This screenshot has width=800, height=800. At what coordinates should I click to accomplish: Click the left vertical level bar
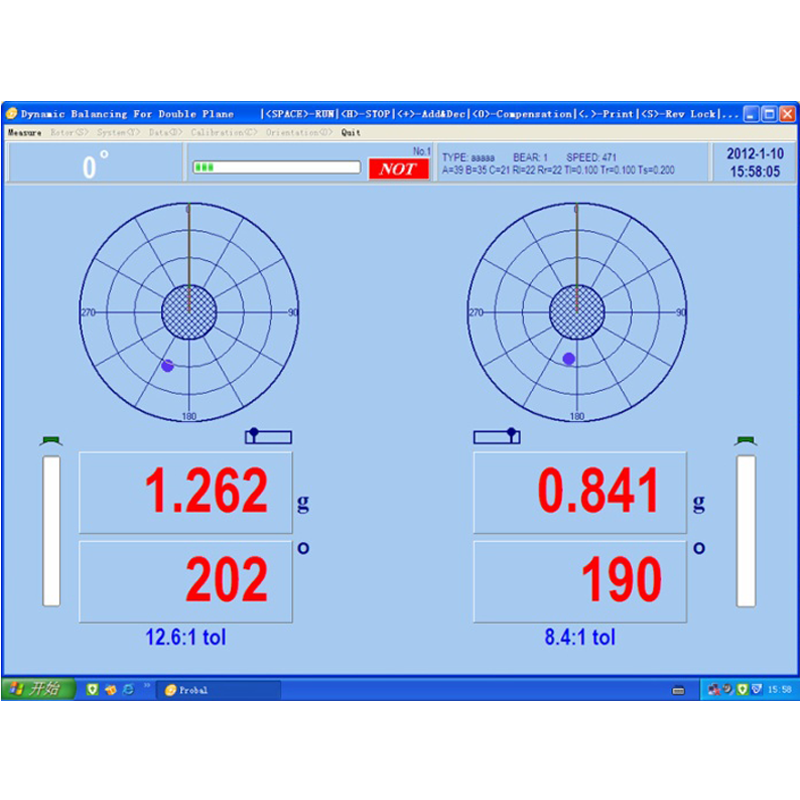point(50,530)
